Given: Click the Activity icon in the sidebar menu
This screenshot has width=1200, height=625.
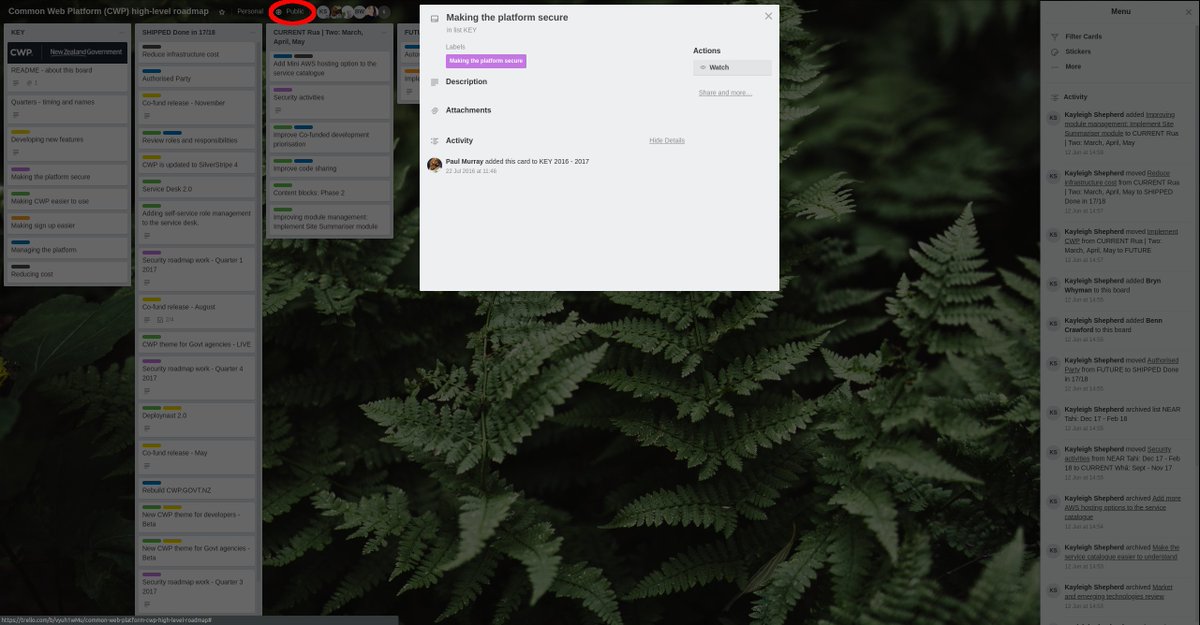Looking at the screenshot, I should point(1054,98).
